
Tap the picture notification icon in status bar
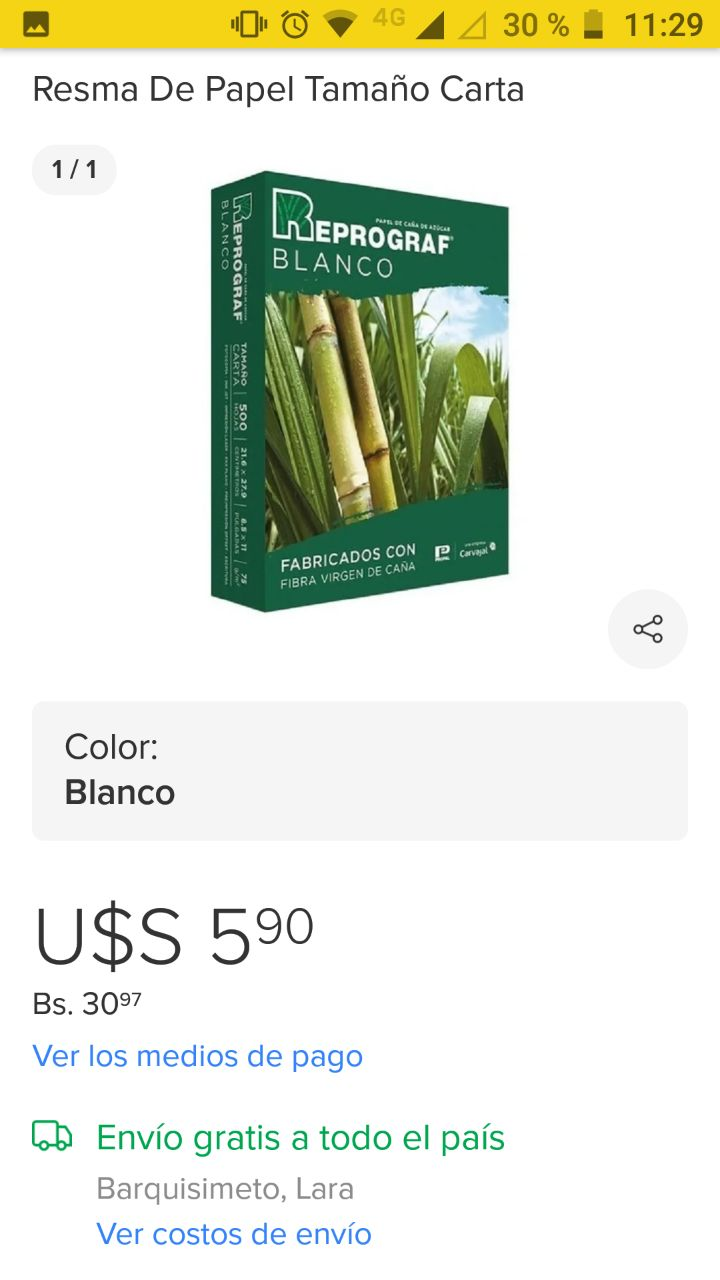[x=36, y=24]
